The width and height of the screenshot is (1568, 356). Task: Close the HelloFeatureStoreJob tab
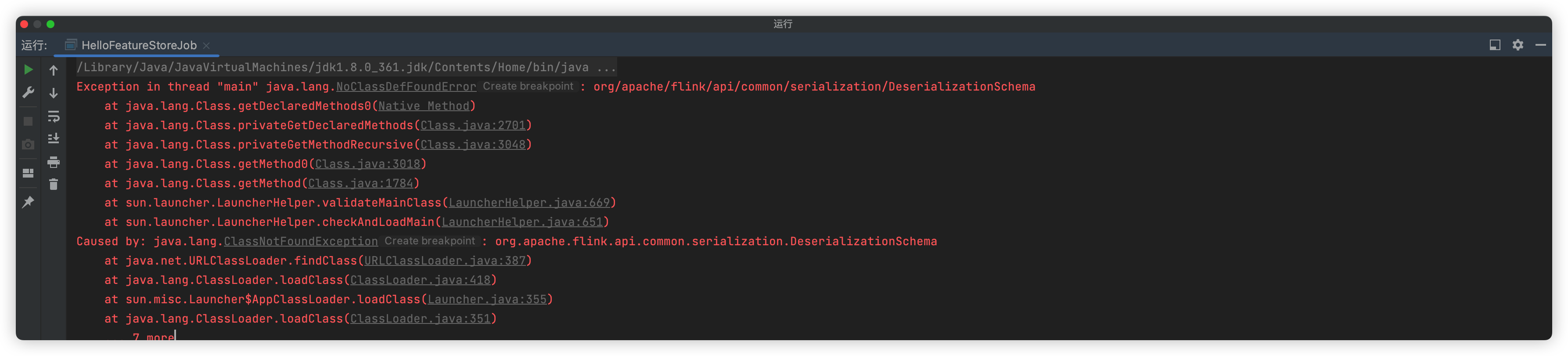(206, 45)
